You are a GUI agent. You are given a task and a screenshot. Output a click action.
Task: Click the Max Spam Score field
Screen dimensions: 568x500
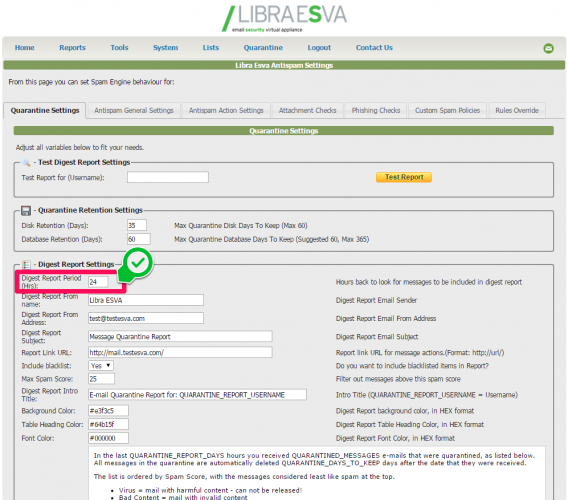click(x=101, y=379)
